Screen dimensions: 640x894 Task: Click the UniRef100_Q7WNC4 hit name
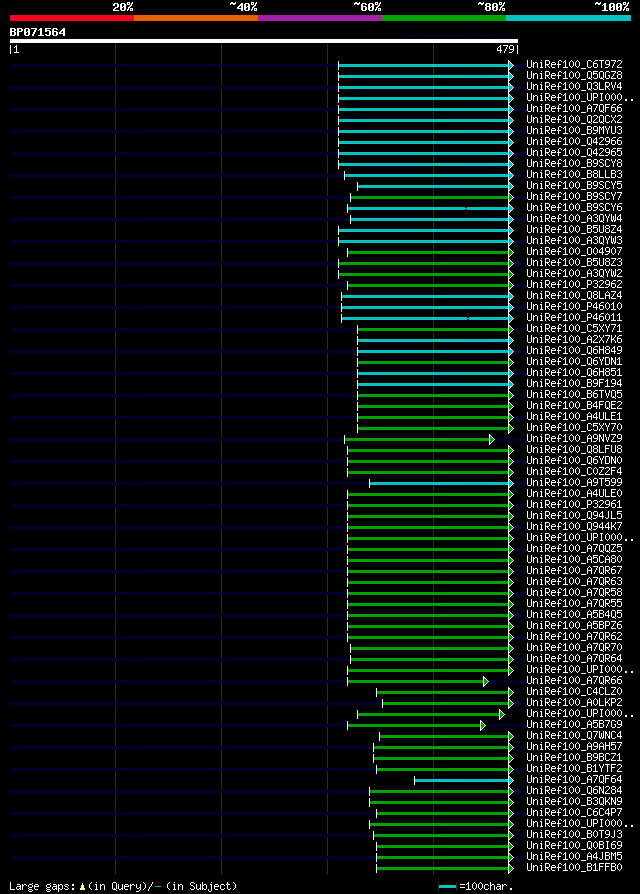[x=574, y=735]
